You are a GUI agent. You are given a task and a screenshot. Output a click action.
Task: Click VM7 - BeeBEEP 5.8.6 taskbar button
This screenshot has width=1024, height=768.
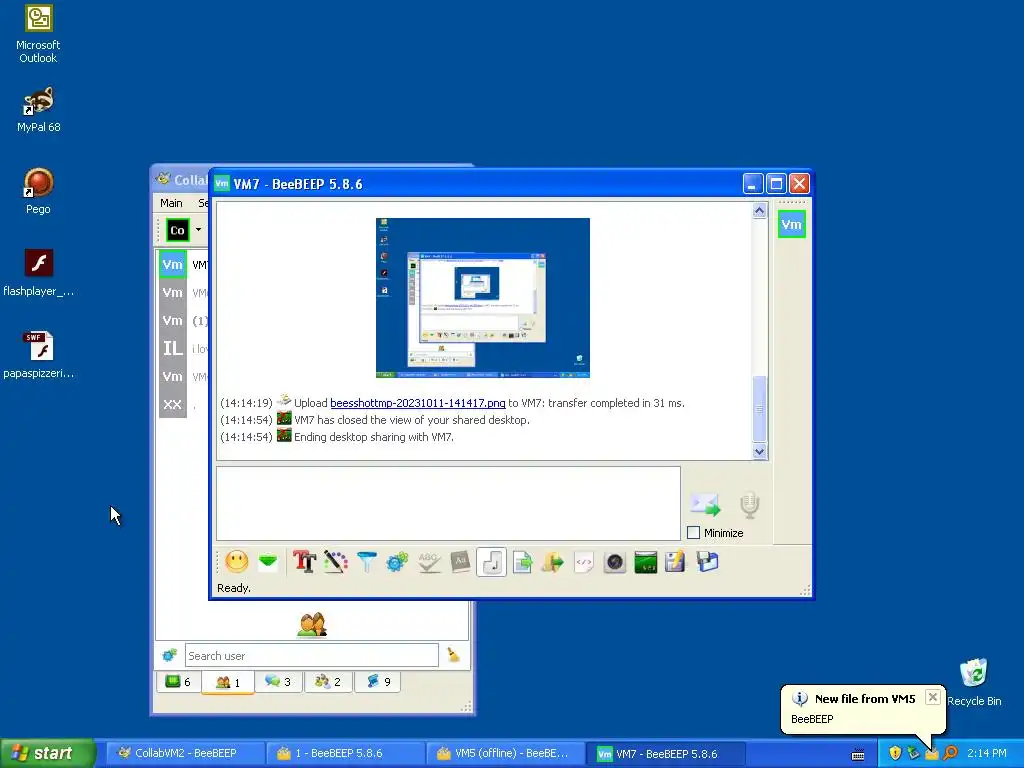[x=665, y=753]
